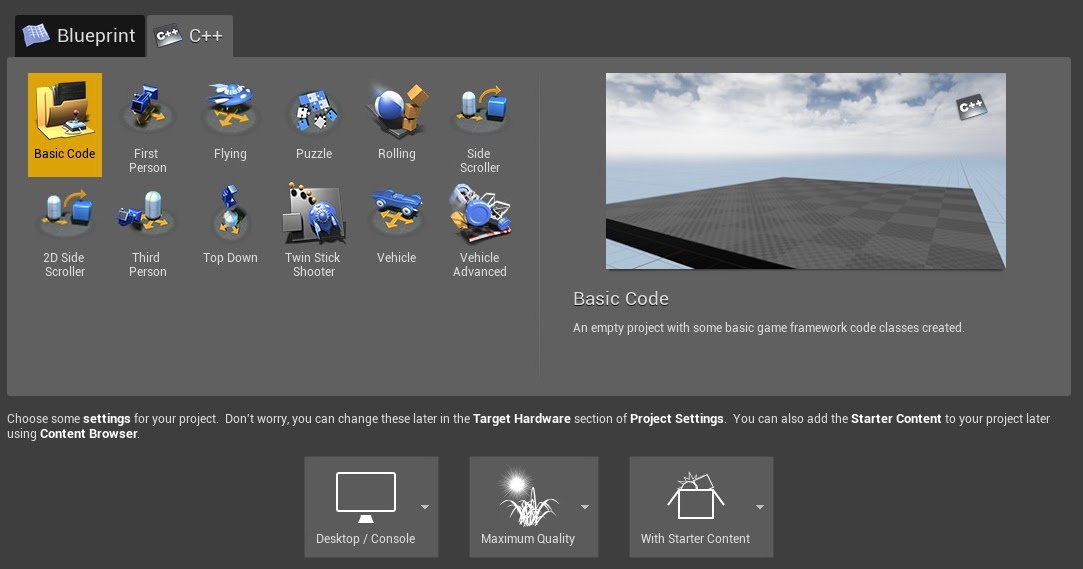
Task: Open the Maximum Quality dropdown arrow
Action: point(585,507)
